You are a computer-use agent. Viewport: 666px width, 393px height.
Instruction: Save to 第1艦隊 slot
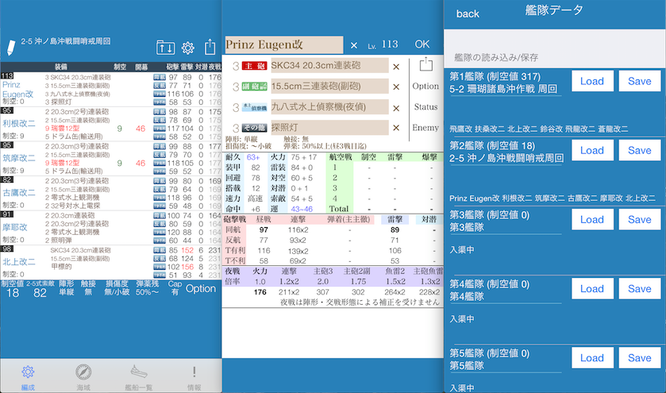tap(639, 81)
